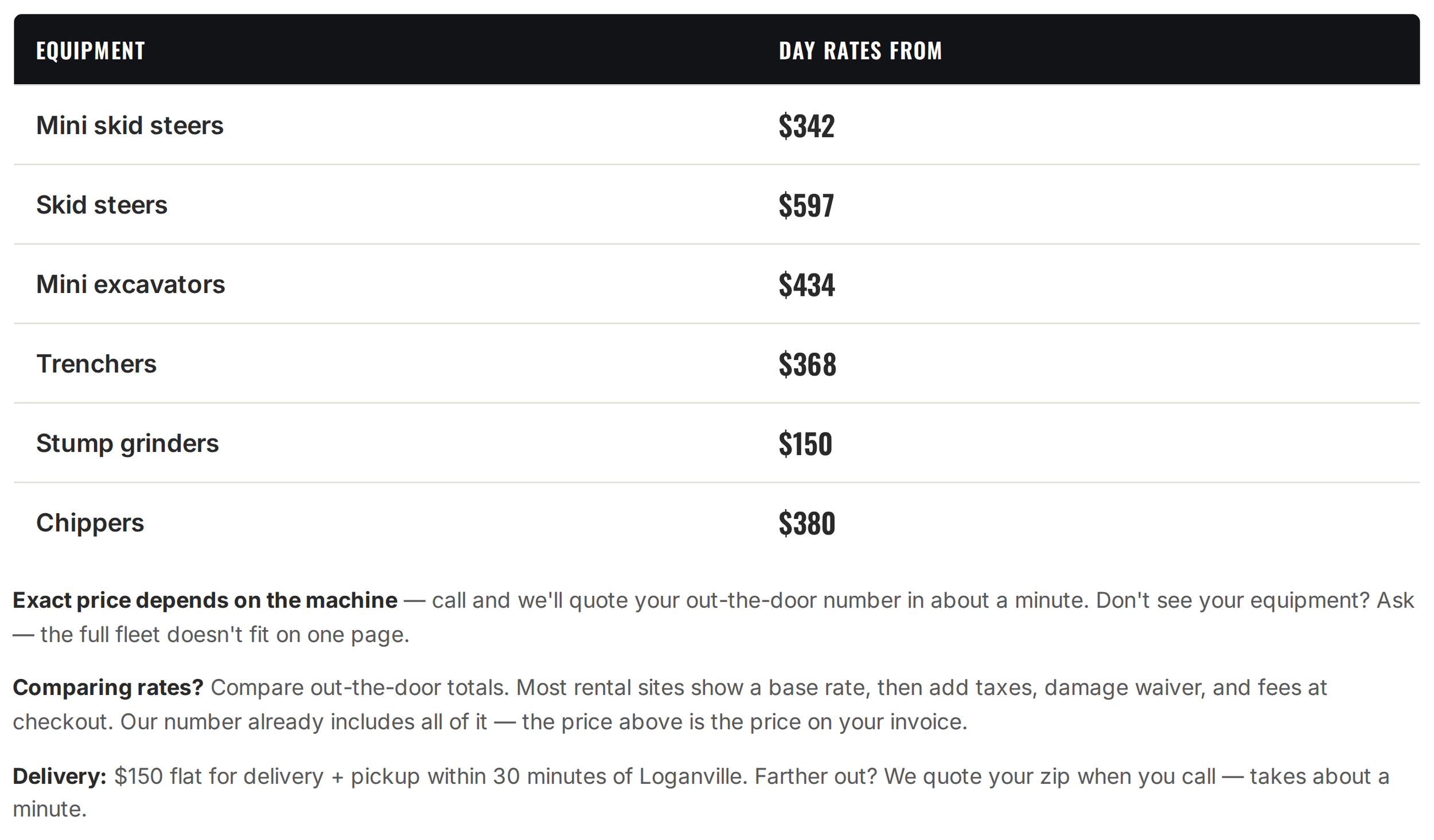Select the Mini skid steers row label

[x=130, y=125]
